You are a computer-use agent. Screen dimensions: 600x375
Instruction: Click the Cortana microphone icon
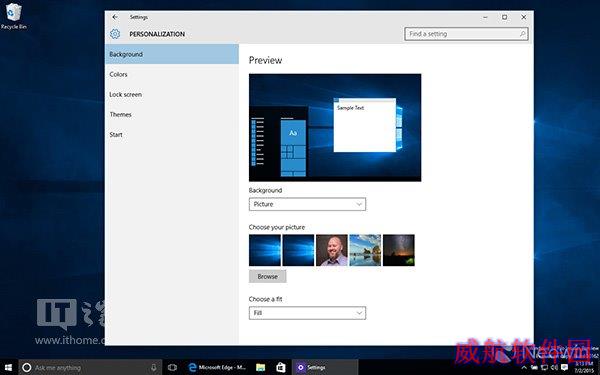pos(153,368)
